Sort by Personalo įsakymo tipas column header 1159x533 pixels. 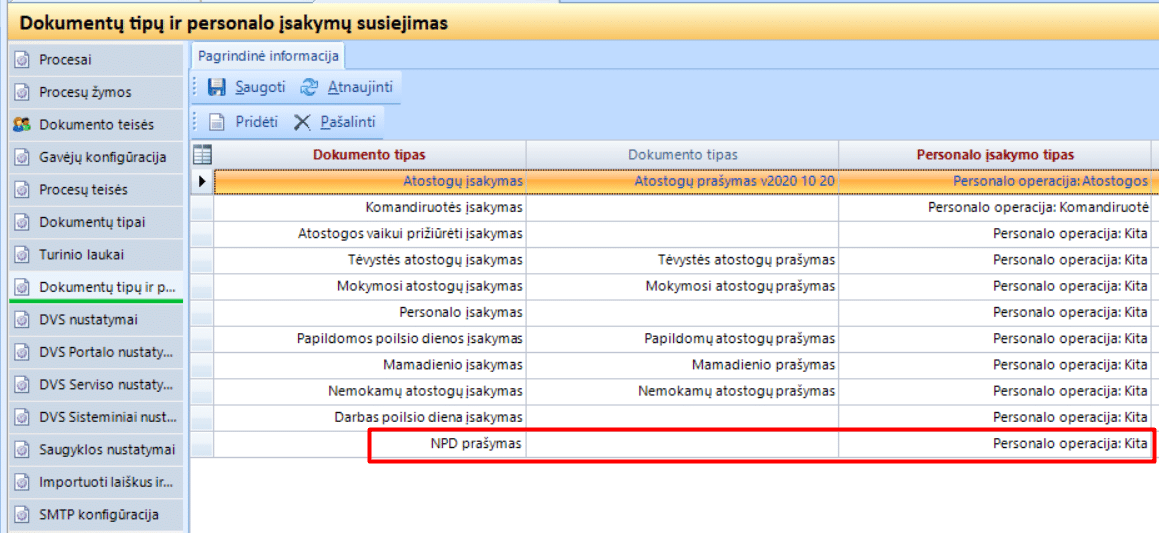coord(995,155)
